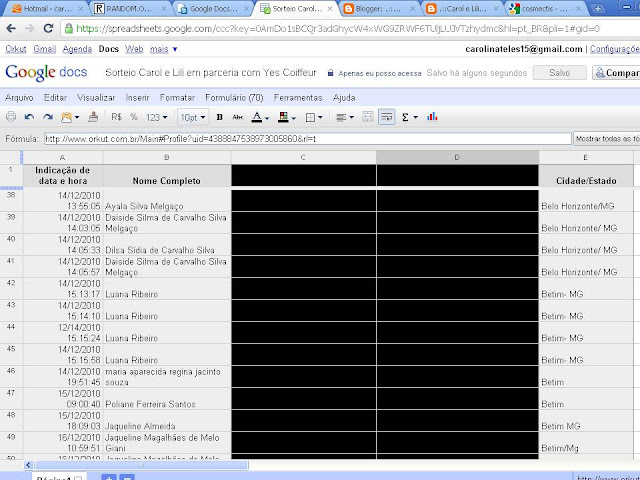Switch to the Google Docs browser tab
Screen dimensions: 640x480
pos(213,8)
